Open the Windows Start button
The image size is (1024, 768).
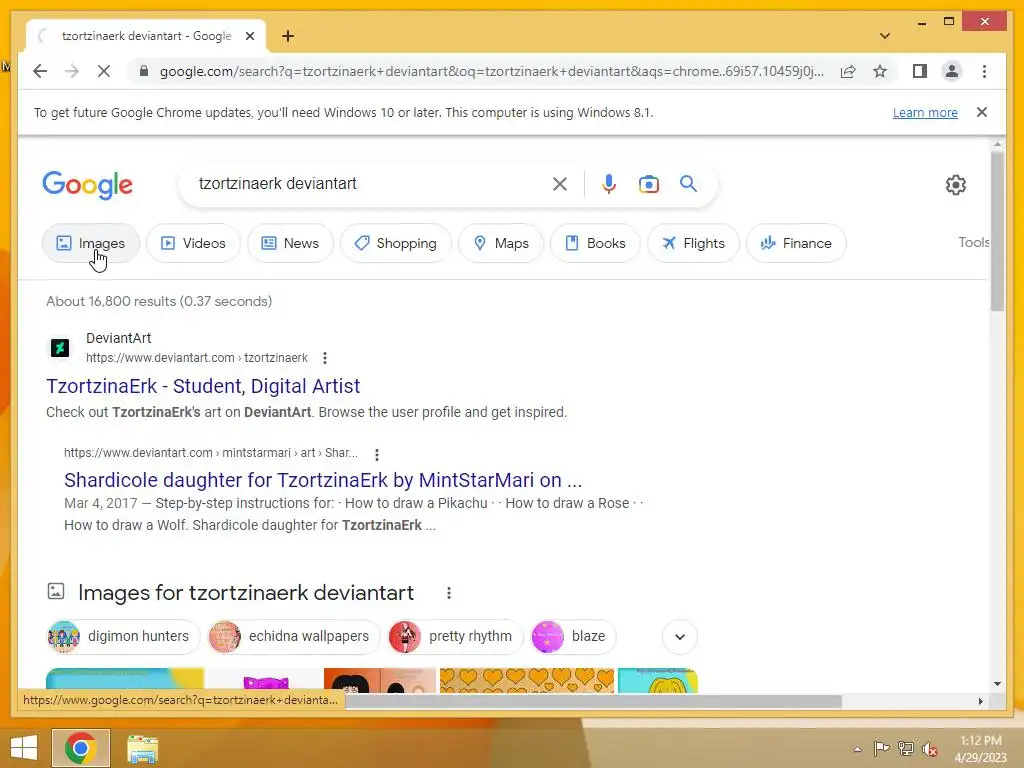click(x=24, y=748)
